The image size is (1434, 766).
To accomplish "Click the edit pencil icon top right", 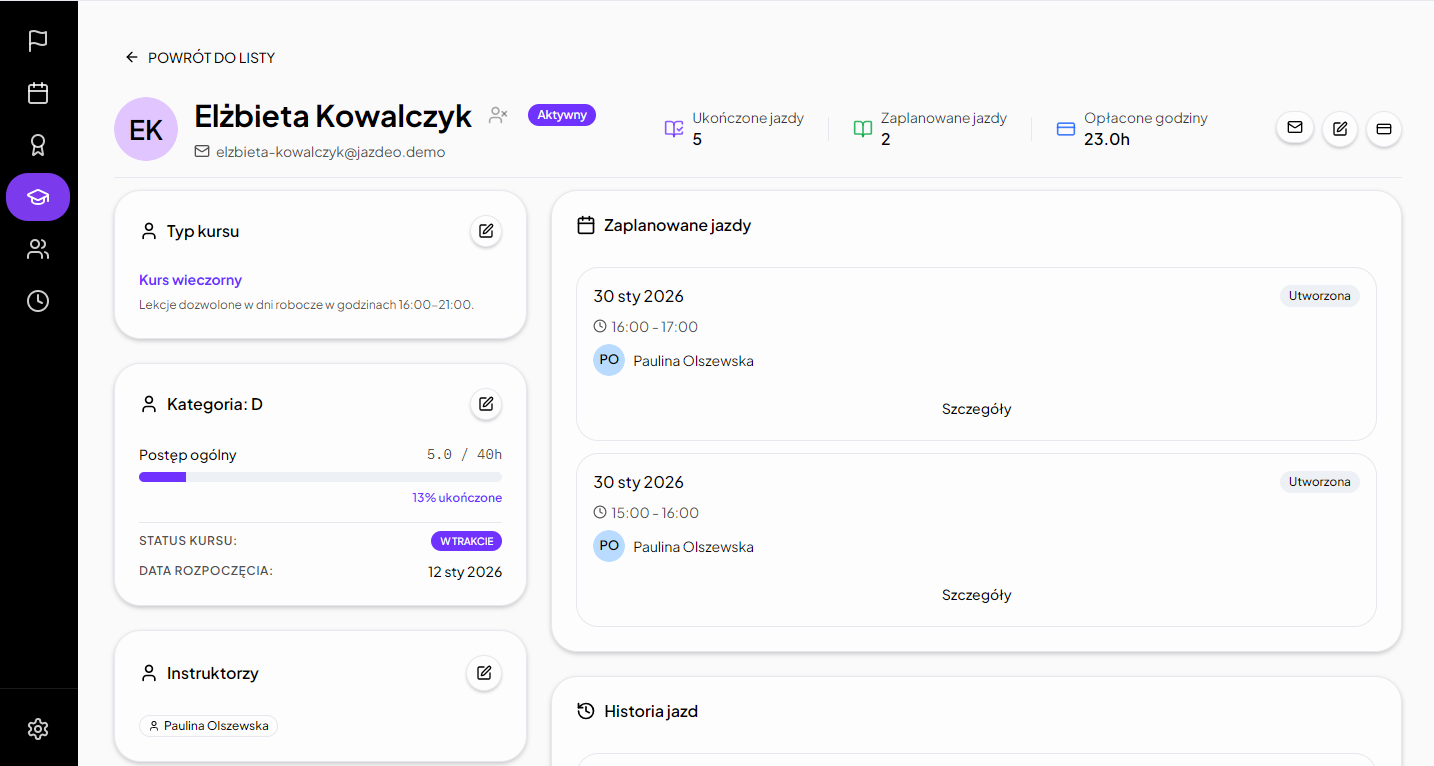I will pyautogui.click(x=1339, y=127).
